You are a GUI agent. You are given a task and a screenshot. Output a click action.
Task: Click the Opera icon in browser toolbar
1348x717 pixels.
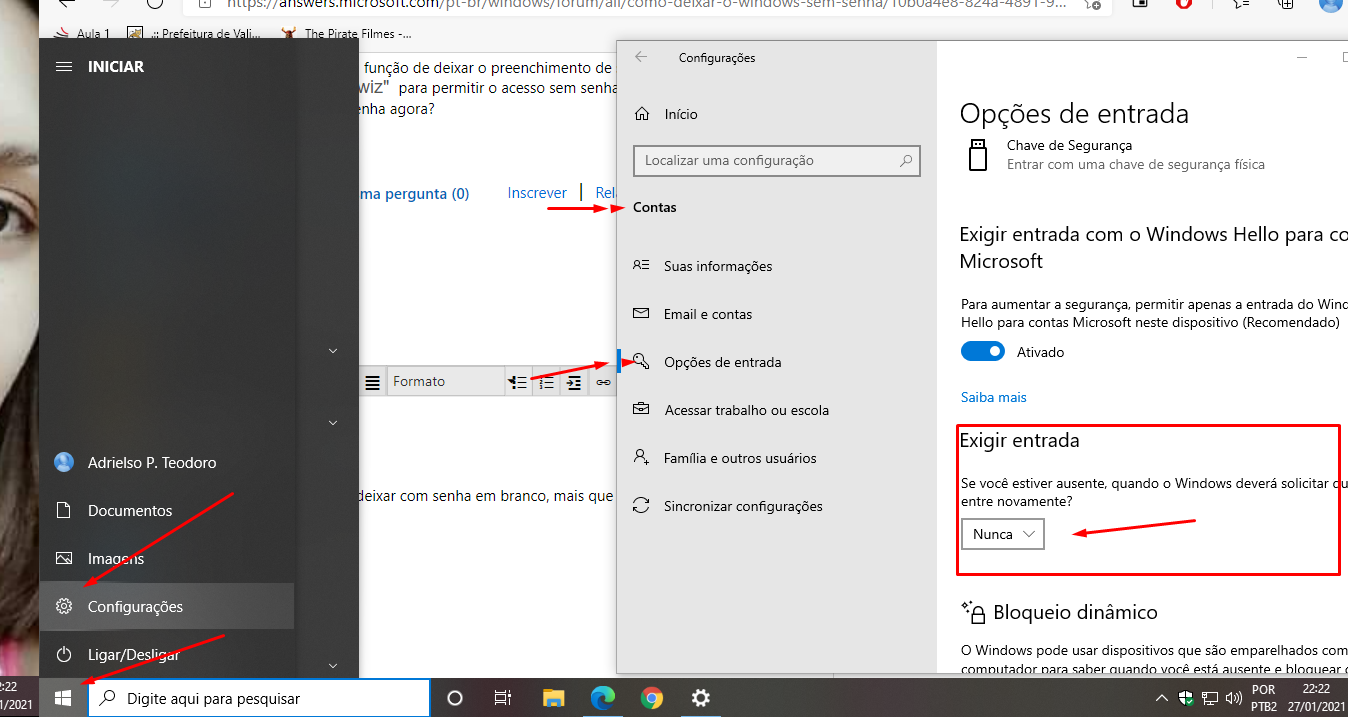point(1185,4)
